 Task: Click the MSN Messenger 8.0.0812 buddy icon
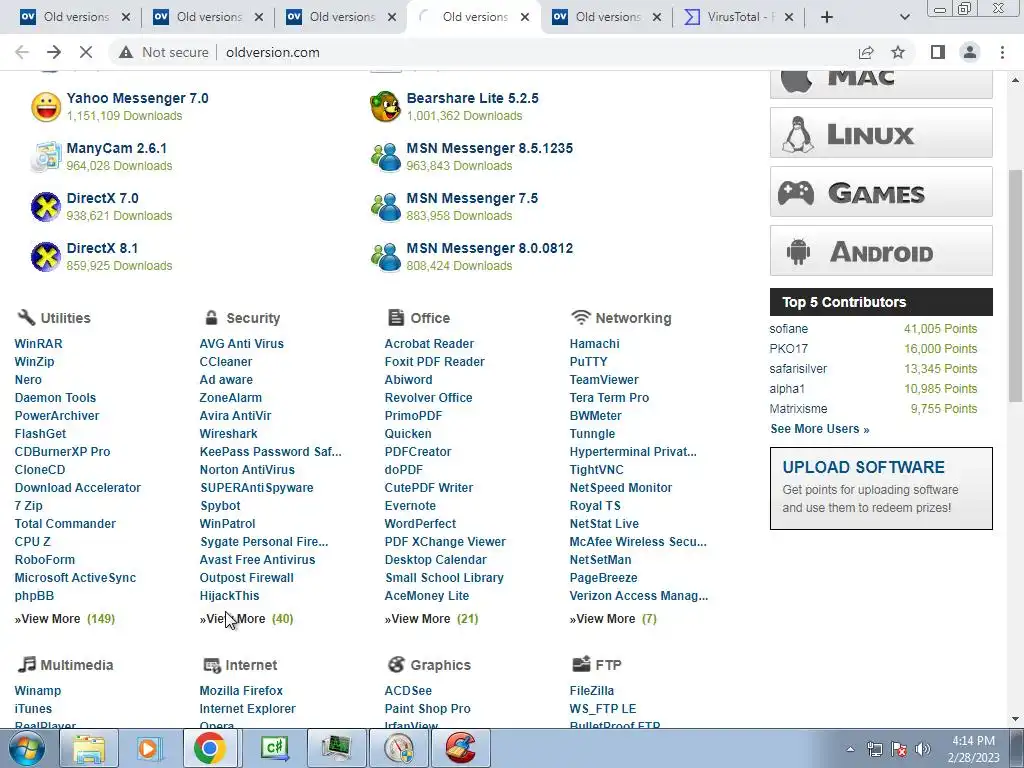pyautogui.click(x=385, y=257)
